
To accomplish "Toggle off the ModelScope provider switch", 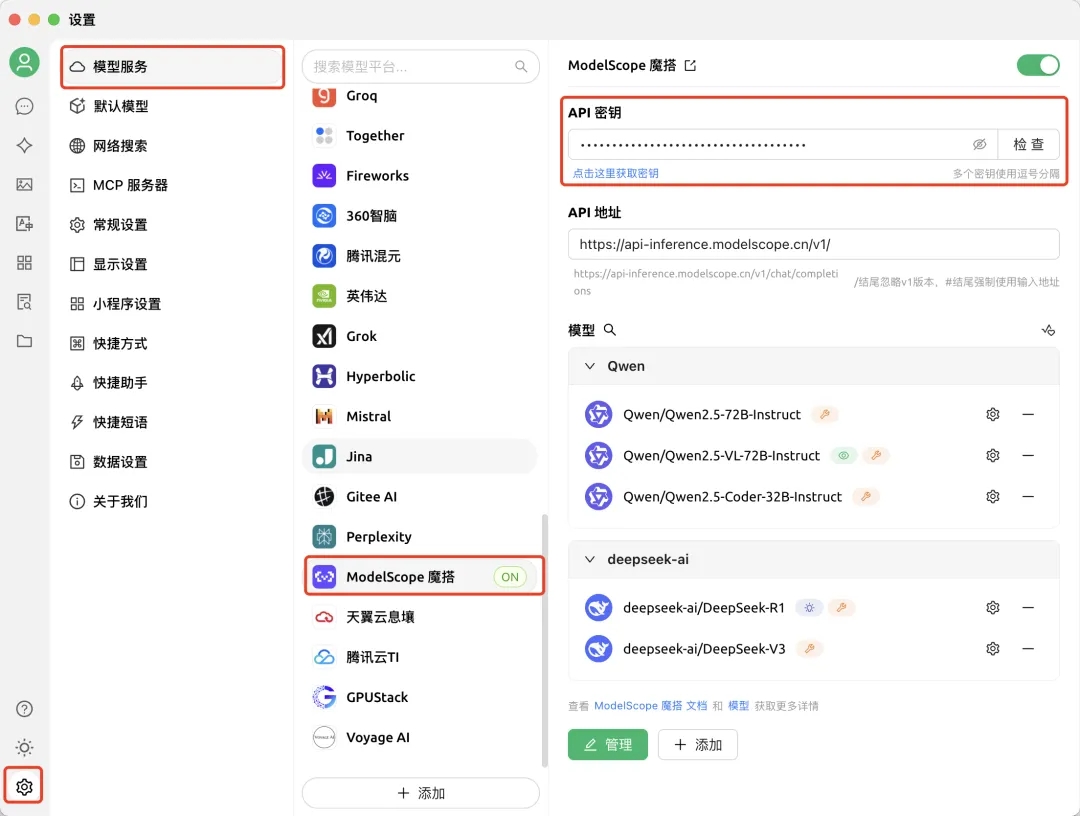I will coord(1038,65).
